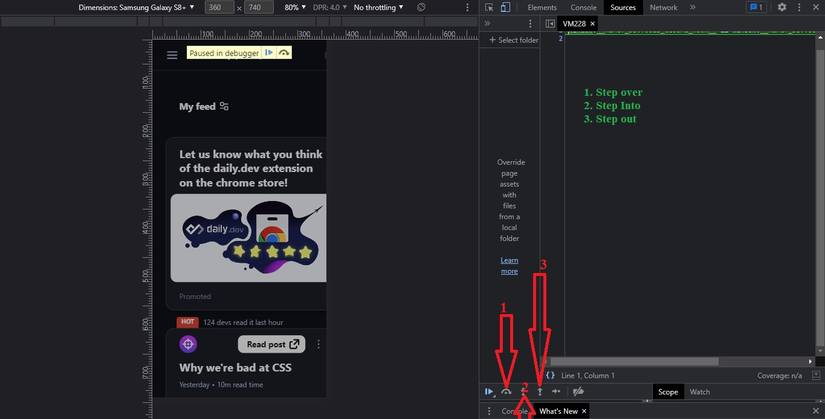The height and width of the screenshot is (419, 825).
Task: Click the daily.dev chrome store image
Action: point(248,238)
